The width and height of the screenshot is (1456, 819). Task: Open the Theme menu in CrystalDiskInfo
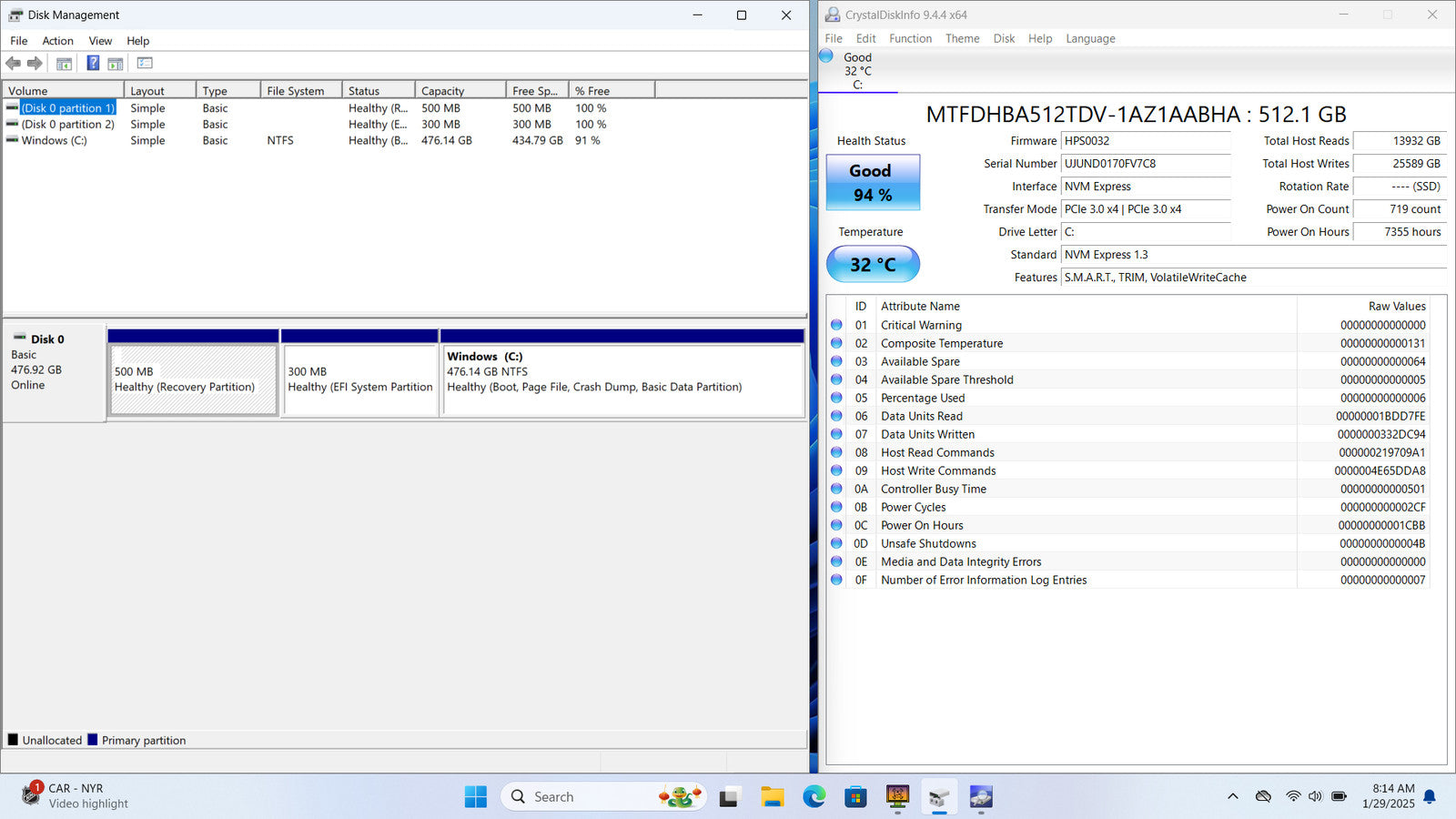click(x=962, y=38)
